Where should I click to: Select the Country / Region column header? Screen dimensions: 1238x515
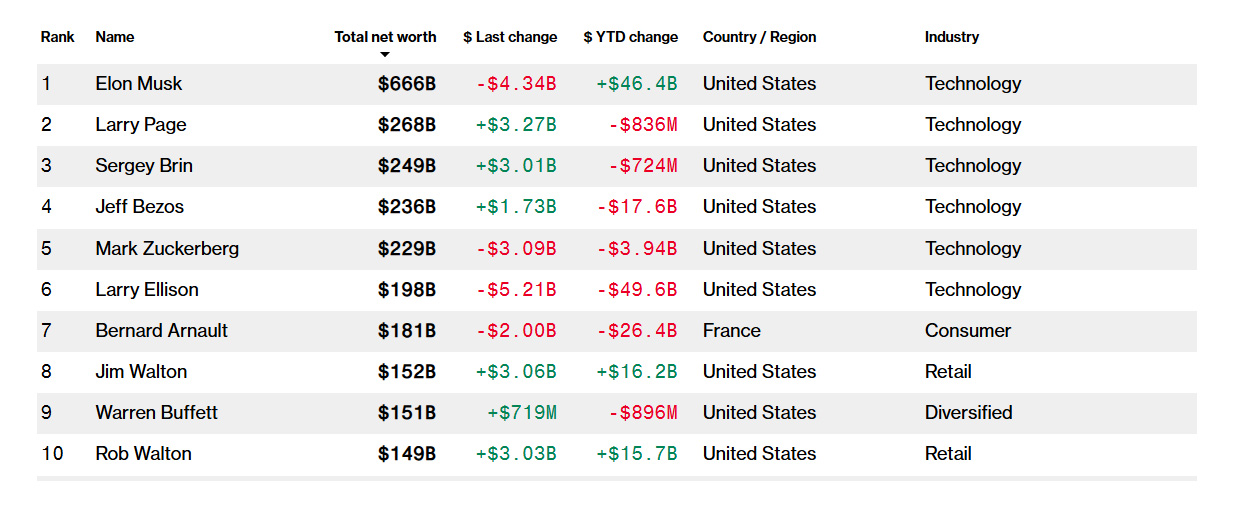coord(759,37)
